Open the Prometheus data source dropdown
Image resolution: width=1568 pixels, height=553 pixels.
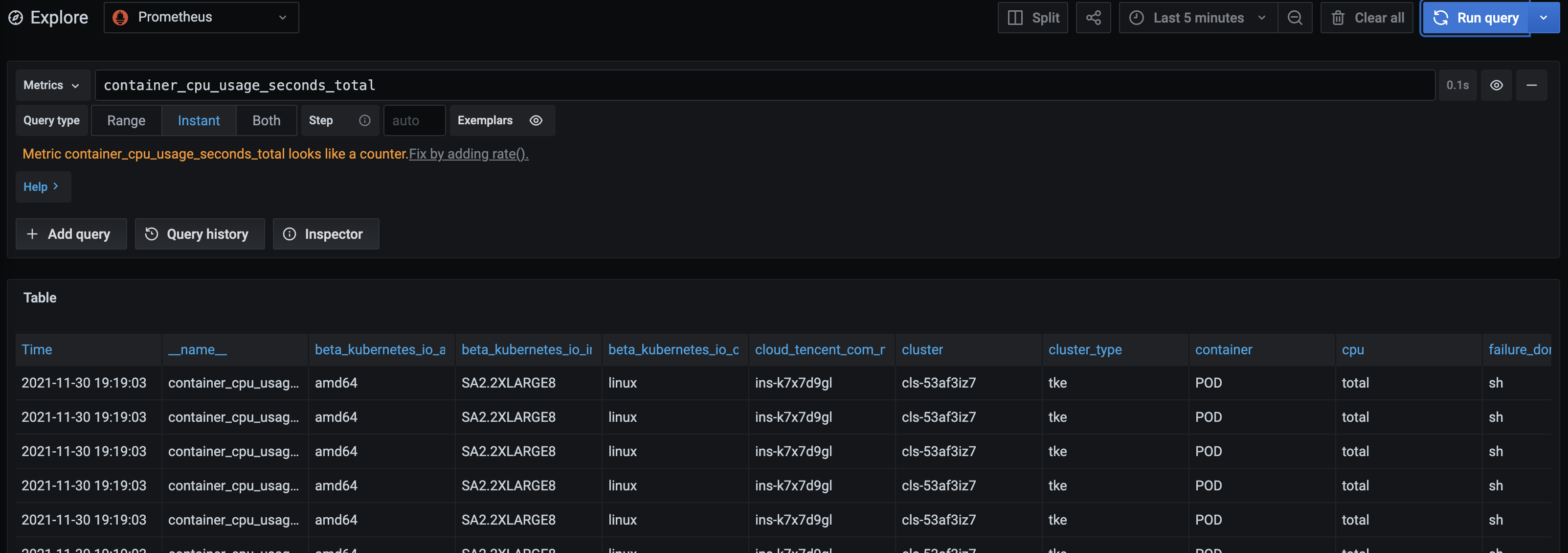[x=201, y=18]
